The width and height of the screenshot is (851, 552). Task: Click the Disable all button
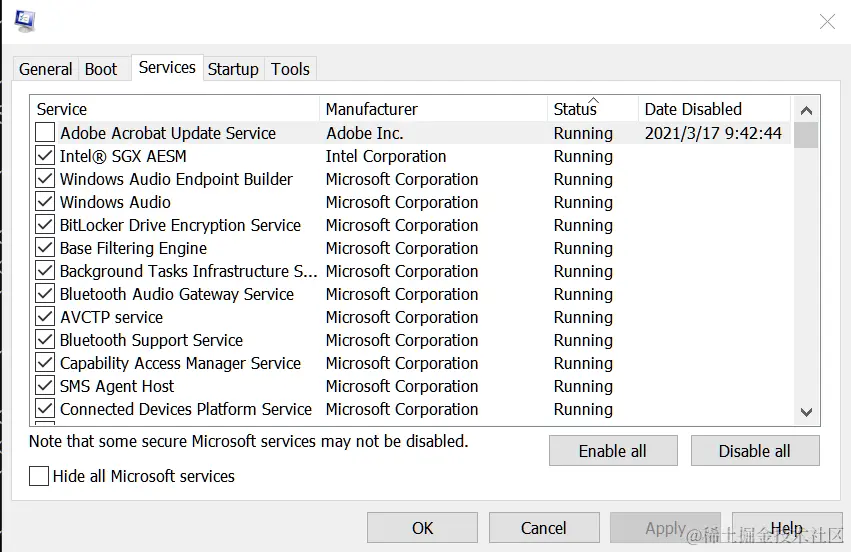pos(754,451)
